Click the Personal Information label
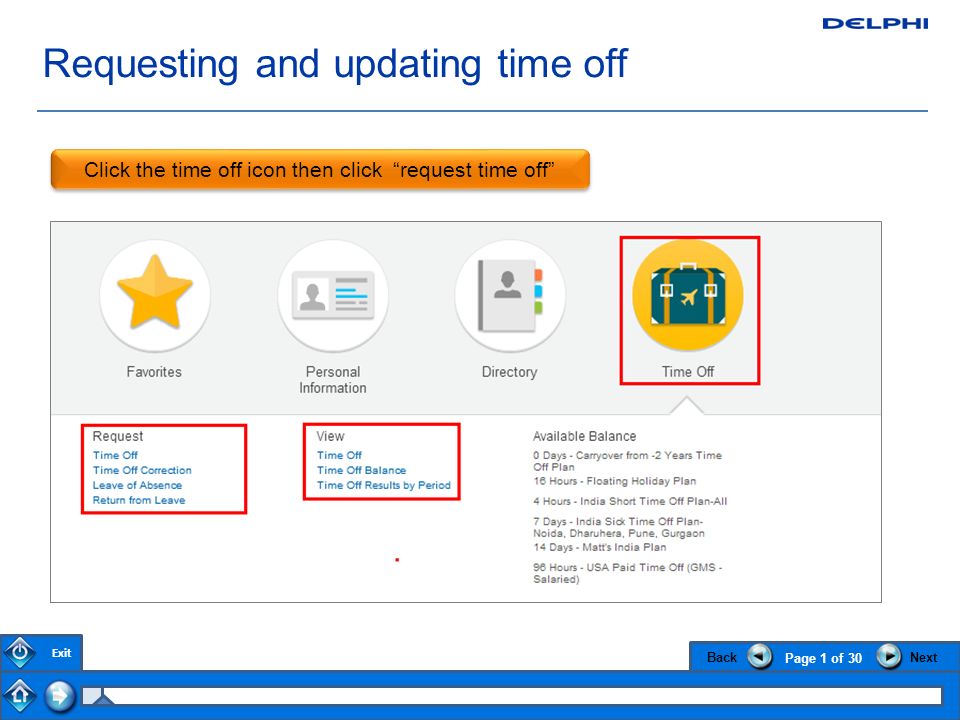960x720 pixels. (332, 380)
